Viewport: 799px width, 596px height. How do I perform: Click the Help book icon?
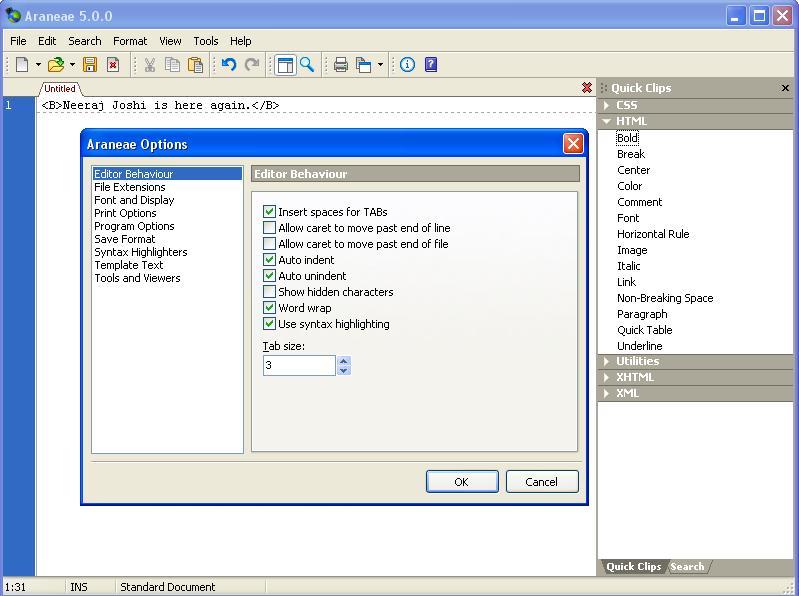431,65
